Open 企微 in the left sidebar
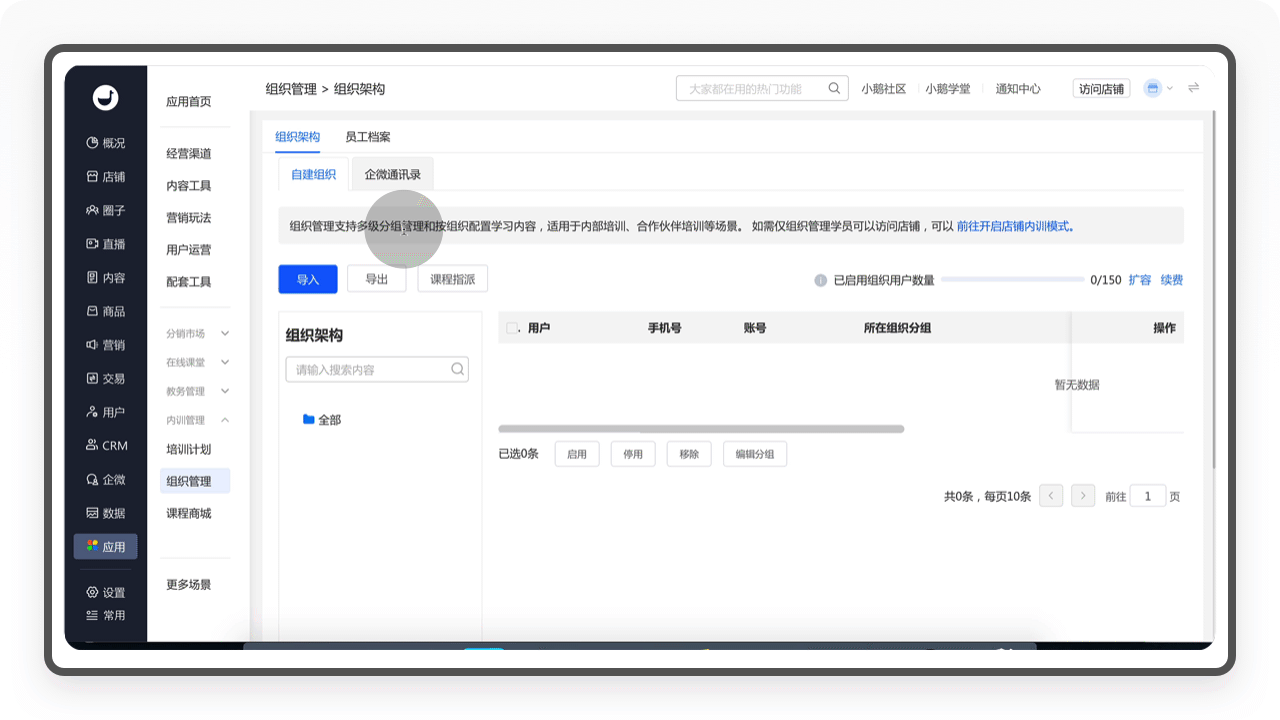 click(106, 480)
